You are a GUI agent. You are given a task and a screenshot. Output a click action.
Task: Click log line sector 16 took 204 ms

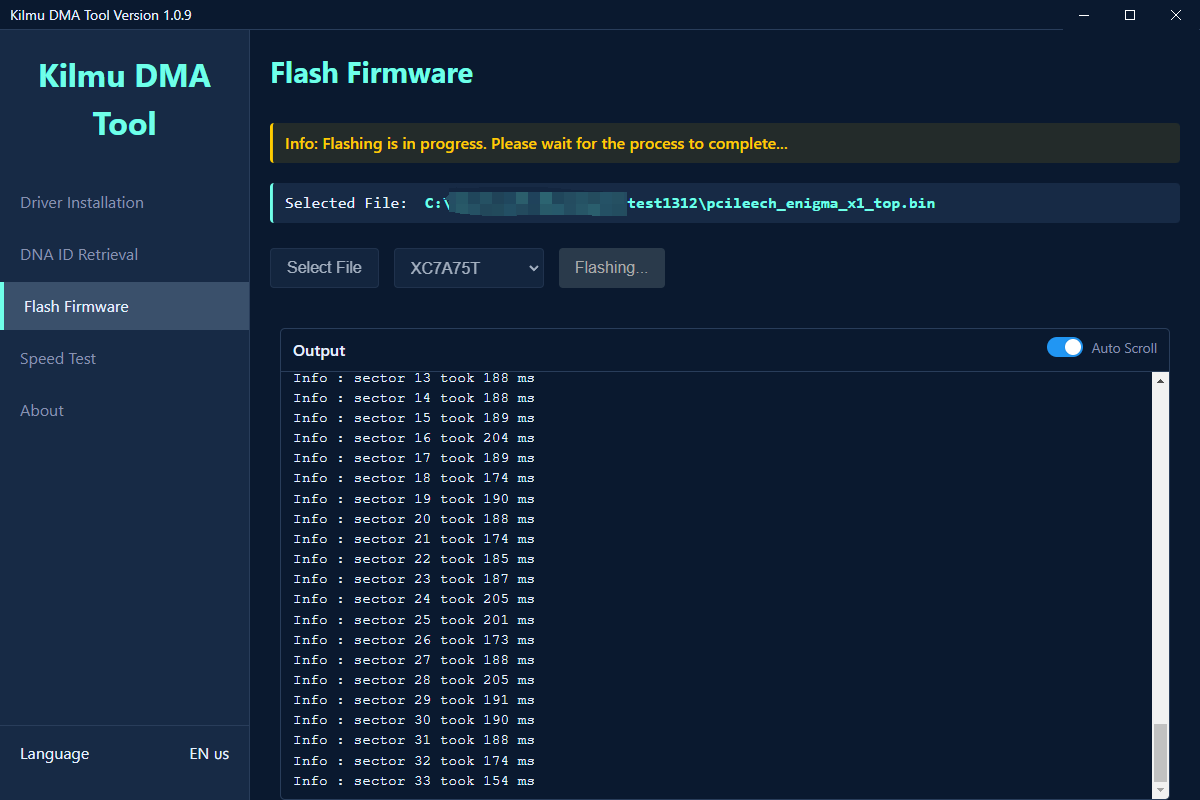[414, 438]
